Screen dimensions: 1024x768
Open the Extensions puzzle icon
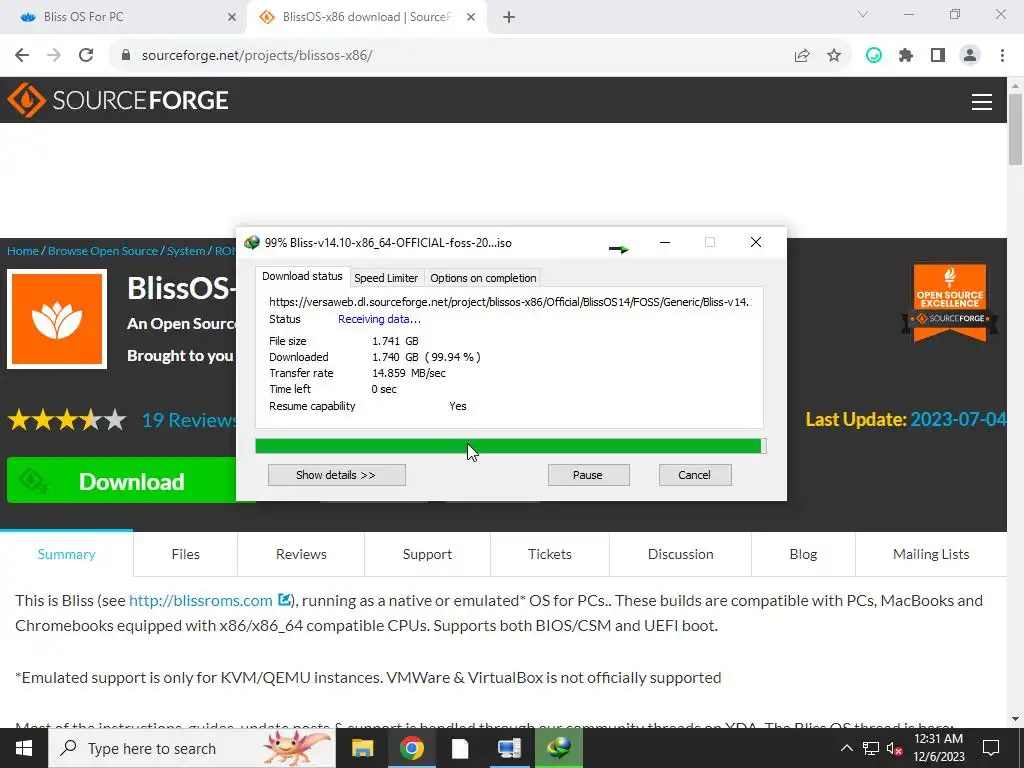pos(906,56)
